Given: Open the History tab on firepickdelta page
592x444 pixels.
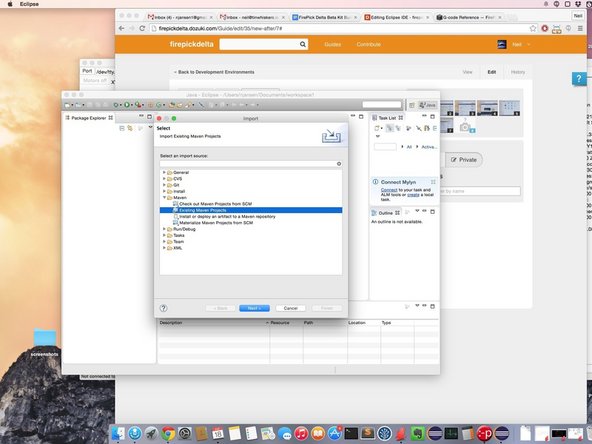Looking at the screenshot, I should [518, 72].
